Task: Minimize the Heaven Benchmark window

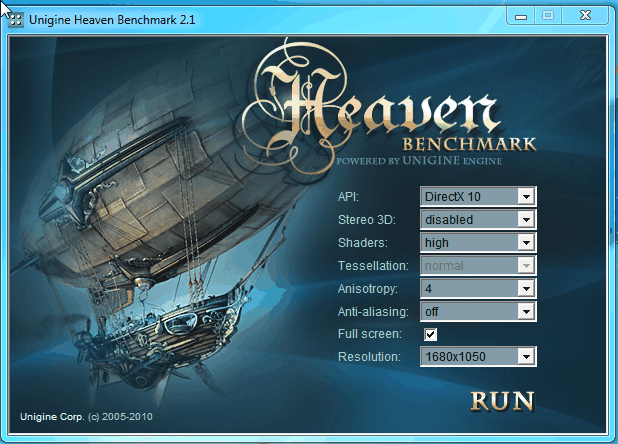Action: point(521,16)
